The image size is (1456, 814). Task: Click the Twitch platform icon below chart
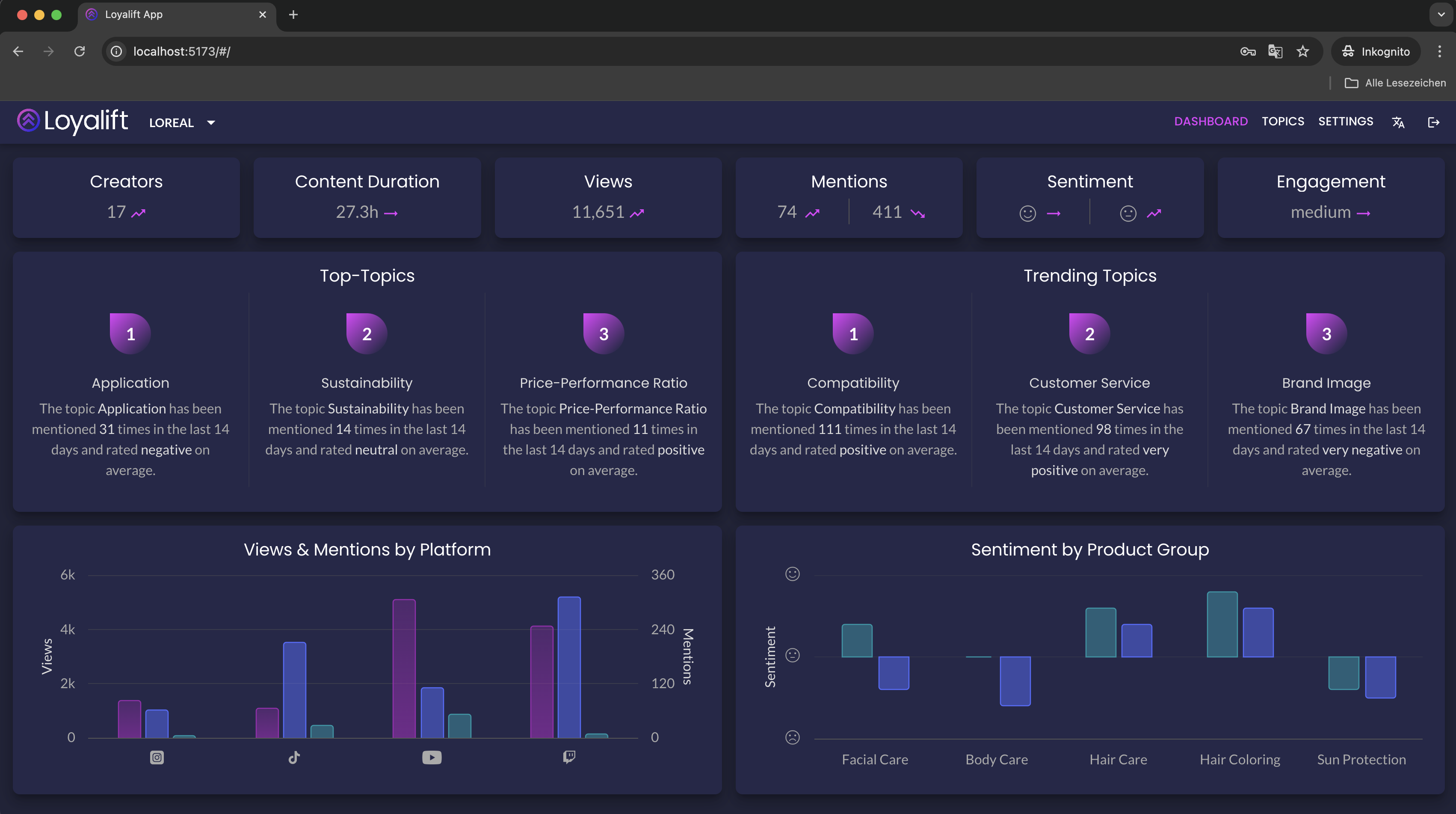point(569,757)
